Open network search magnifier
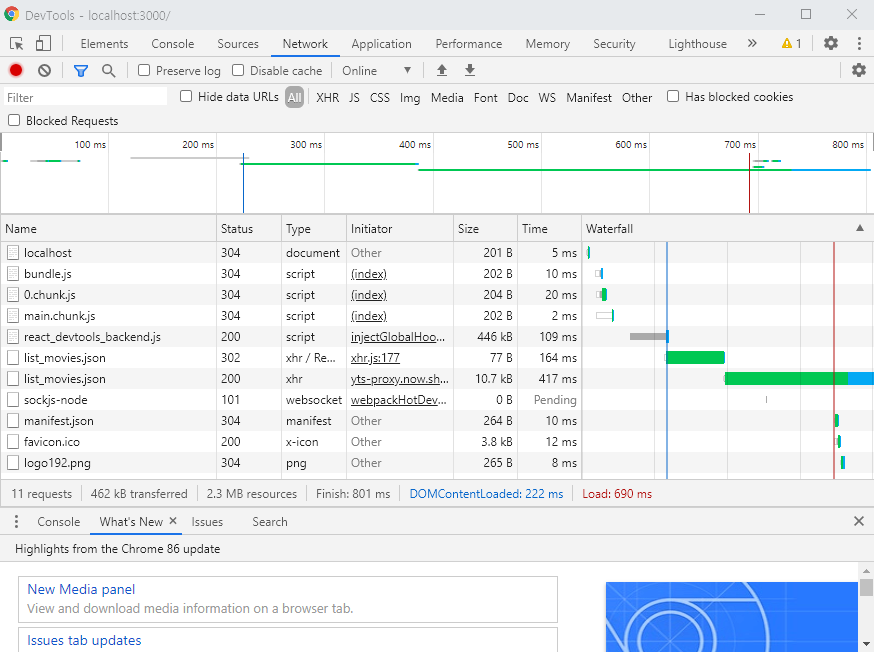The width and height of the screenshot is (874, 652). [108, 70]
